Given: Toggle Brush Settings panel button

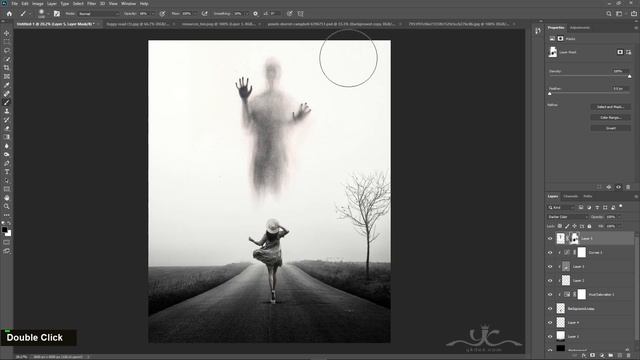Looking at the screenshot, I should pyautogui.click(x=57, y=13).
